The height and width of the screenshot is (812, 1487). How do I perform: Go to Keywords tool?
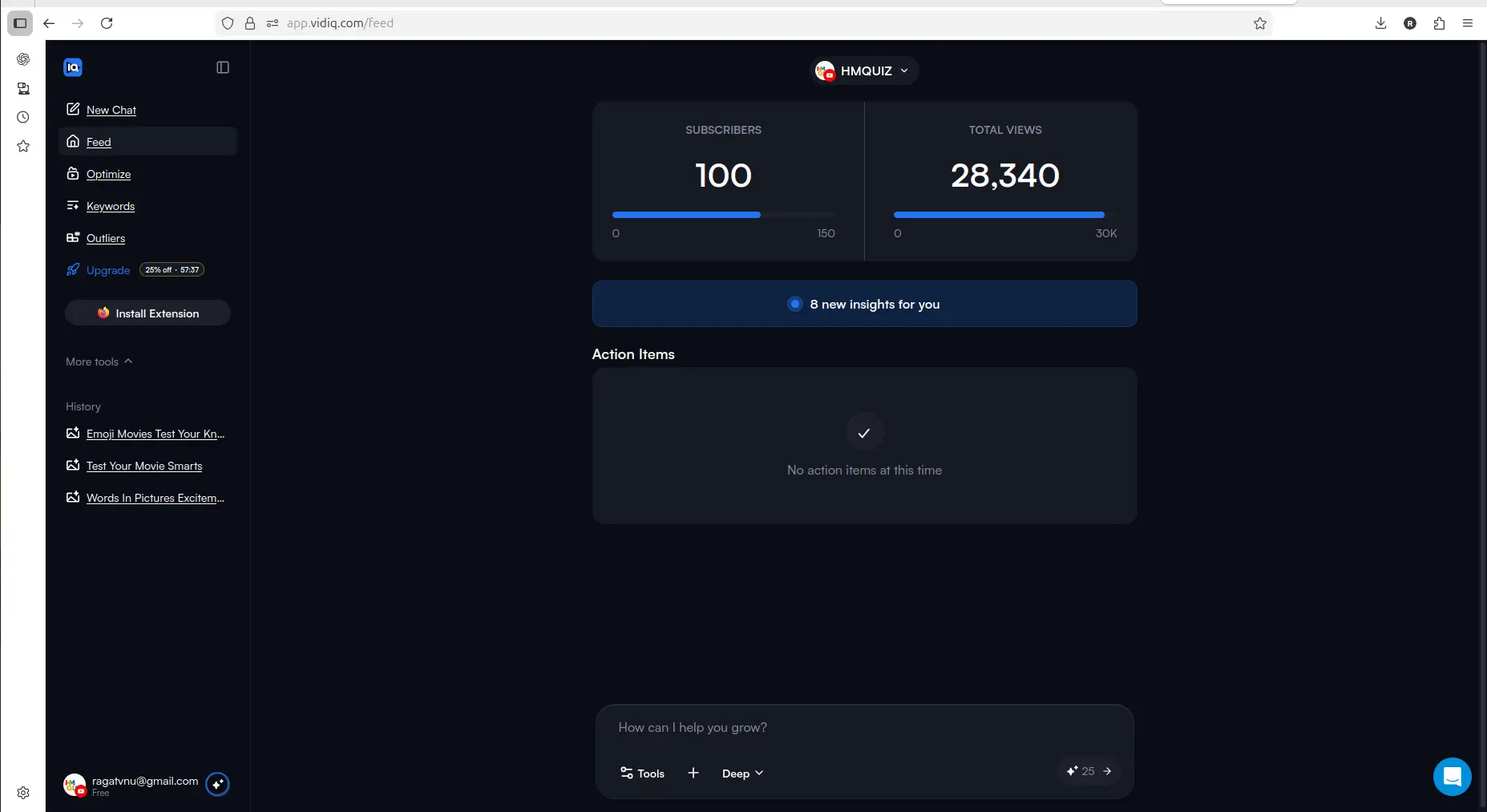pos(111,206)
